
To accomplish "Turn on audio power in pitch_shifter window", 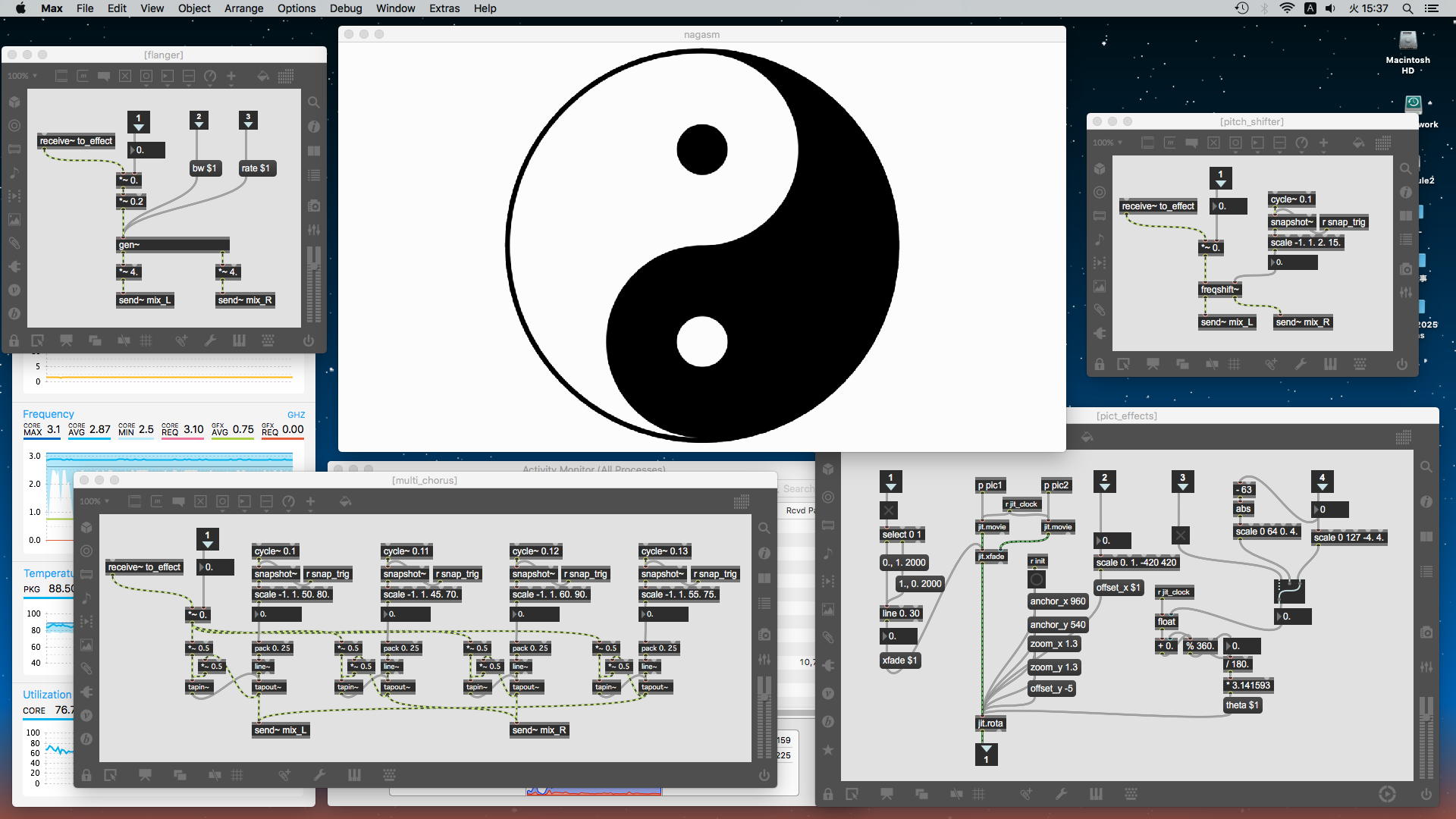I will tap(1402, 365).
